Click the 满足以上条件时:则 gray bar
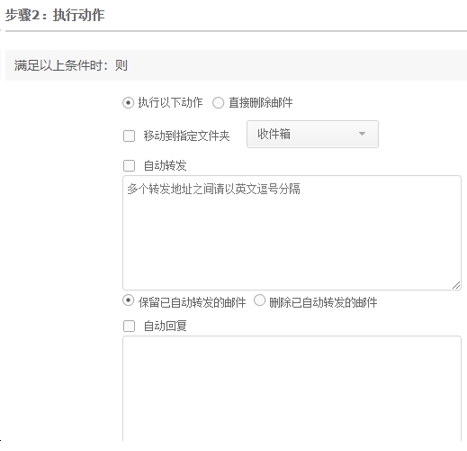This screenshot has height=451, width=467. coord(236,65)
